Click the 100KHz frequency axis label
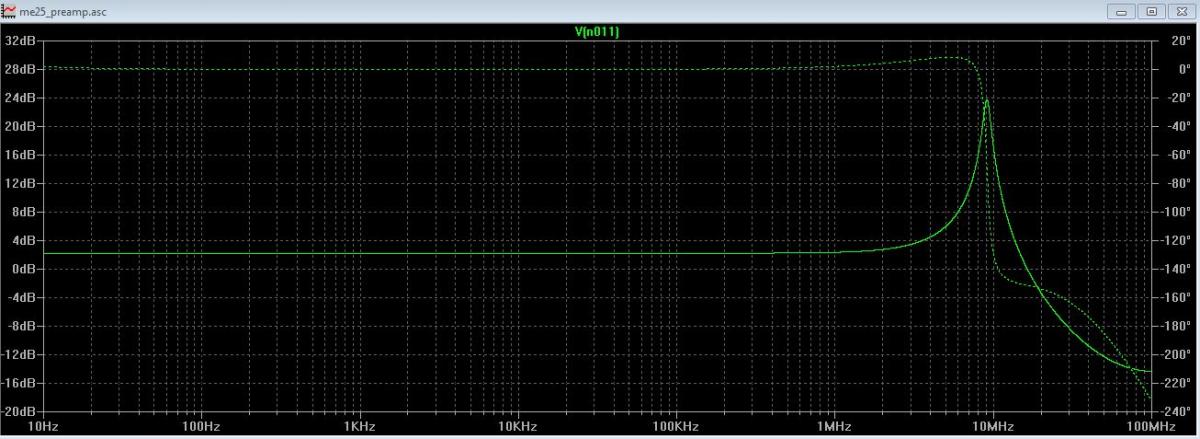 [675, 427]
